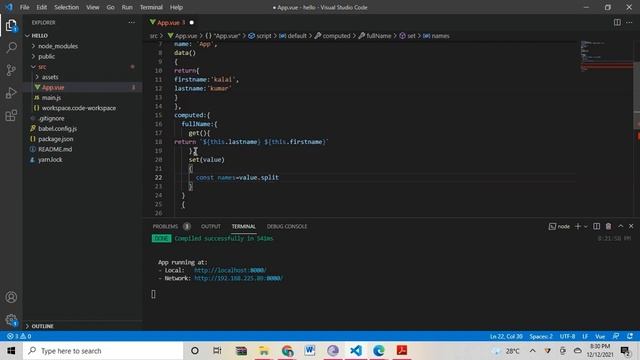The image size is (640, 360).
Task: Switch to the DEBUG CONSOLE tab
Action: [287, 226]
